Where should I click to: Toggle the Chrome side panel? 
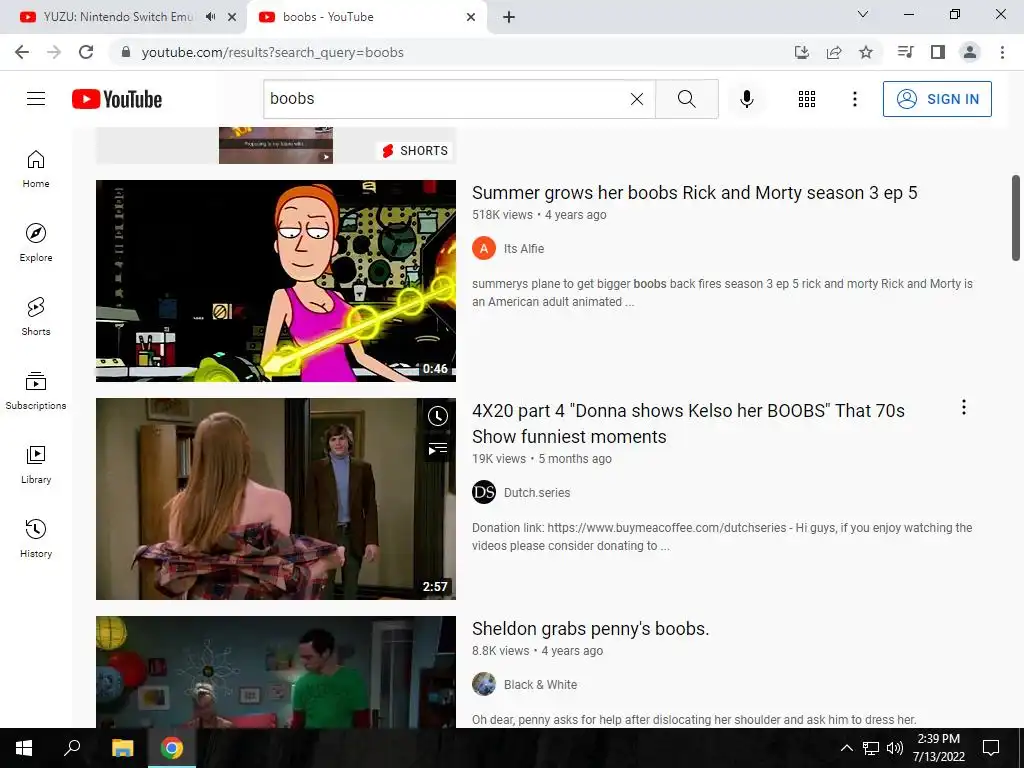(938, 52)
